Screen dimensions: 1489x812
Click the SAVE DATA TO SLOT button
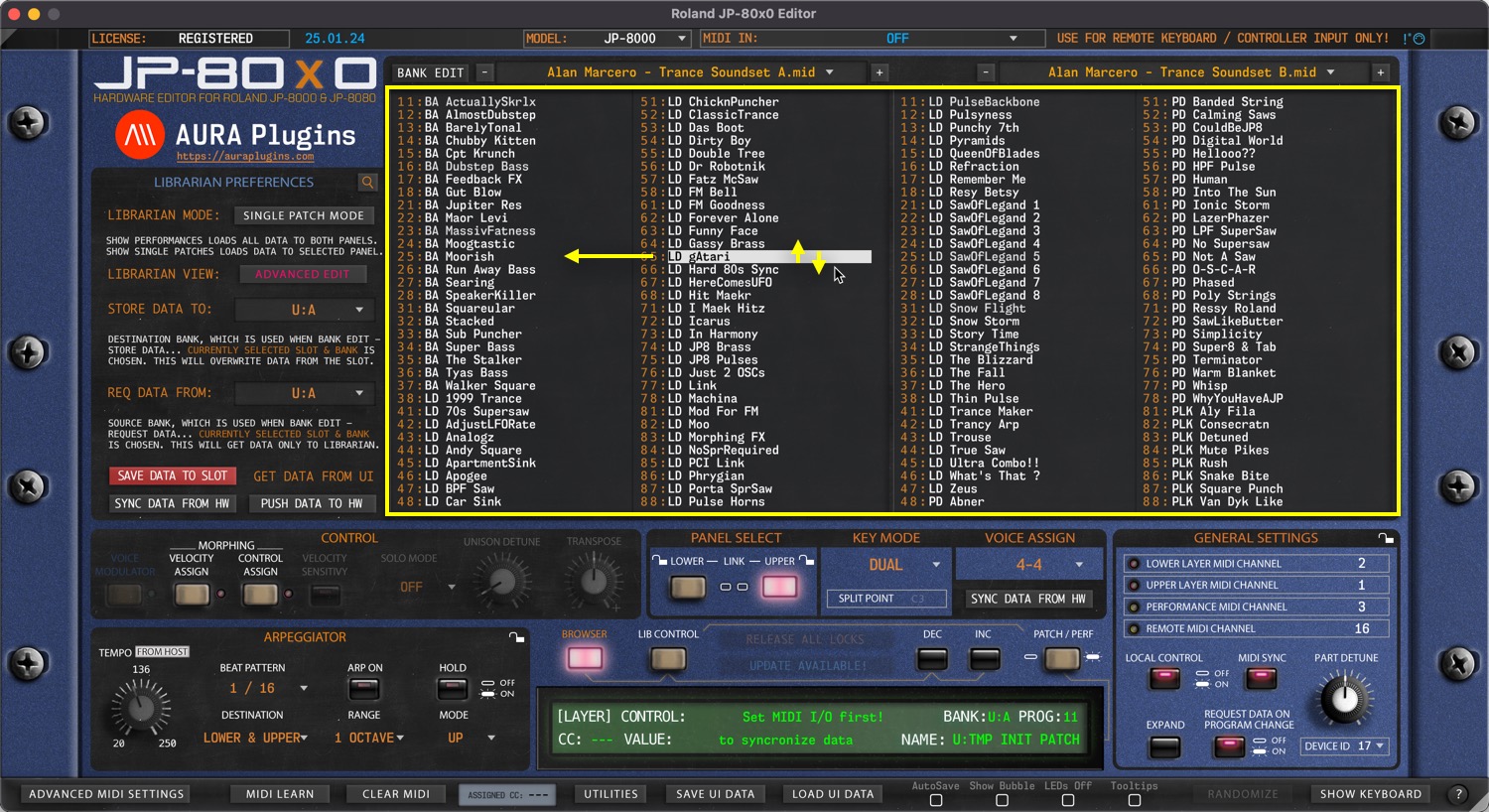(173, 476)
